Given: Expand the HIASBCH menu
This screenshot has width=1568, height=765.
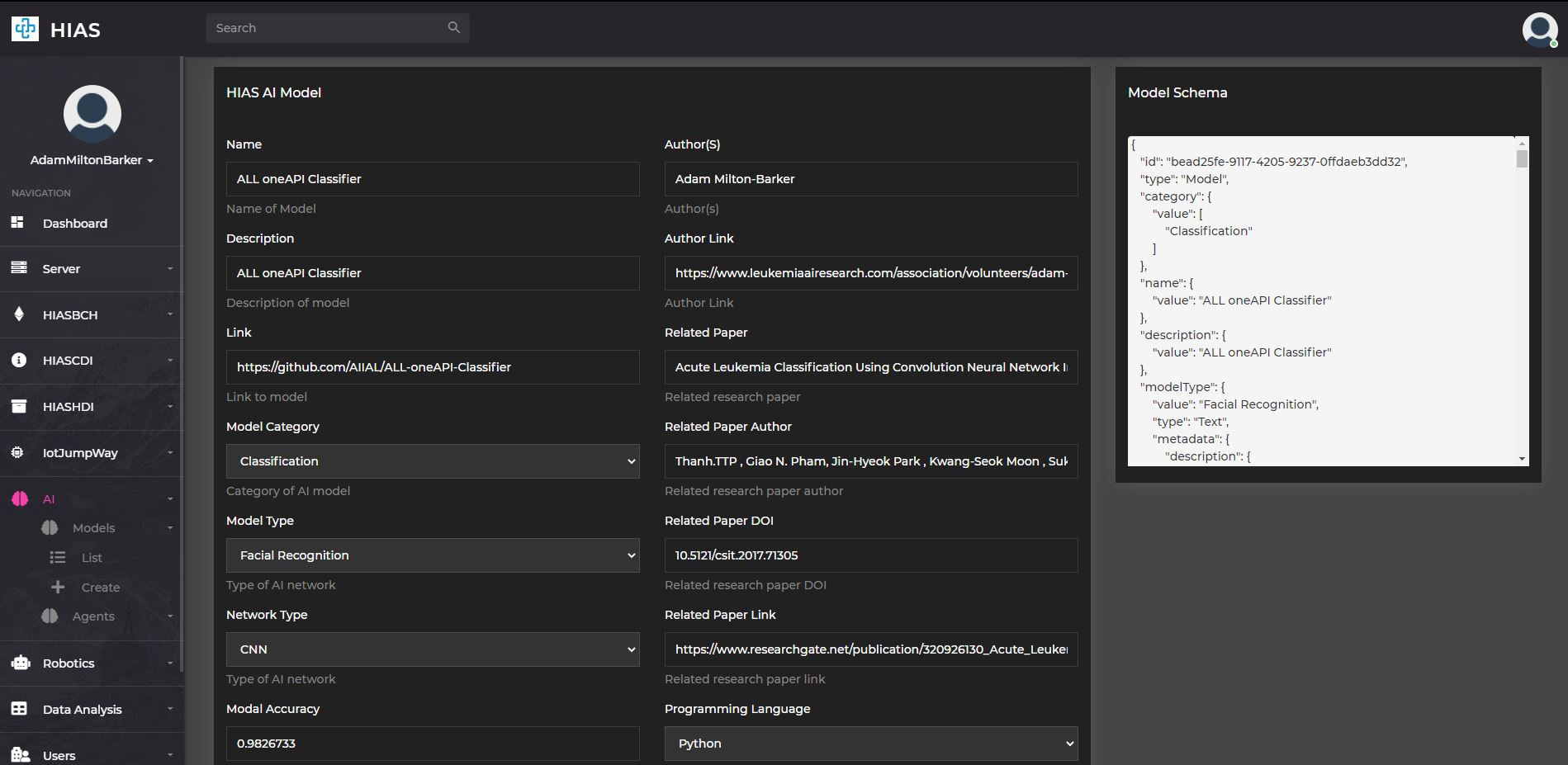Looking at the screenshot, I should click(x=170, y=314).
